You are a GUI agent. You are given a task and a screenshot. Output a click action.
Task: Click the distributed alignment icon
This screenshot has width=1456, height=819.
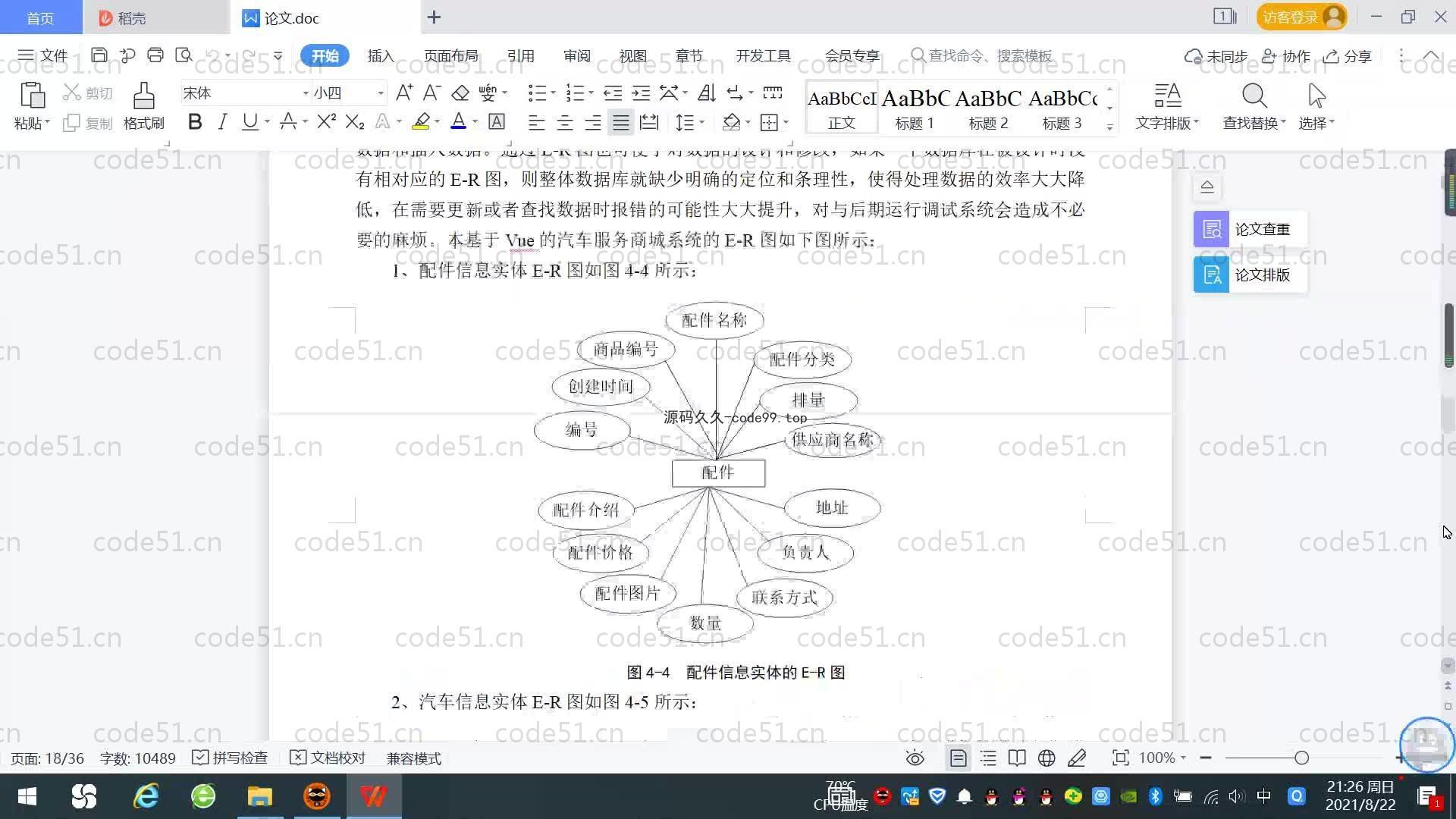coord(649,122)
